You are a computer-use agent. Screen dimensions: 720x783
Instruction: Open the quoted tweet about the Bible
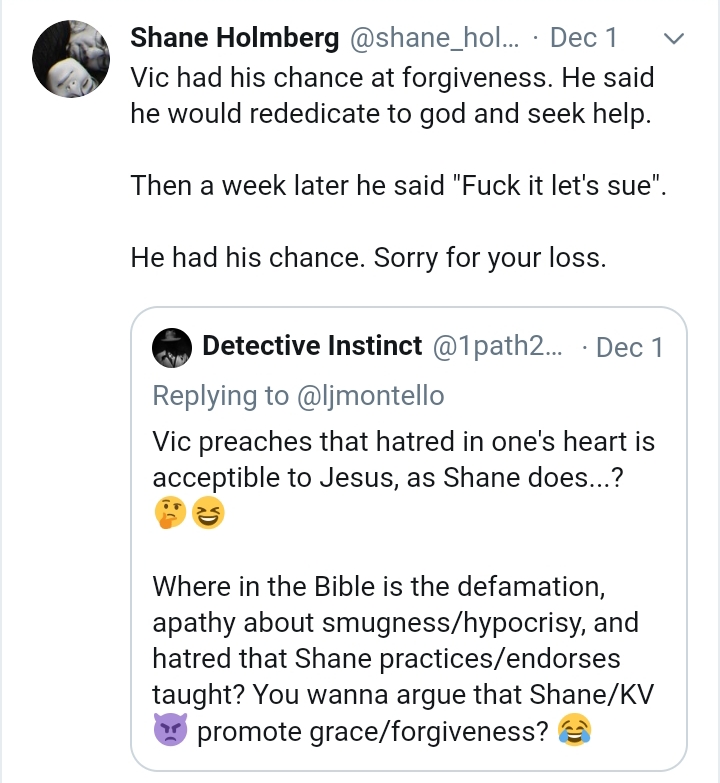coord(408,539)
